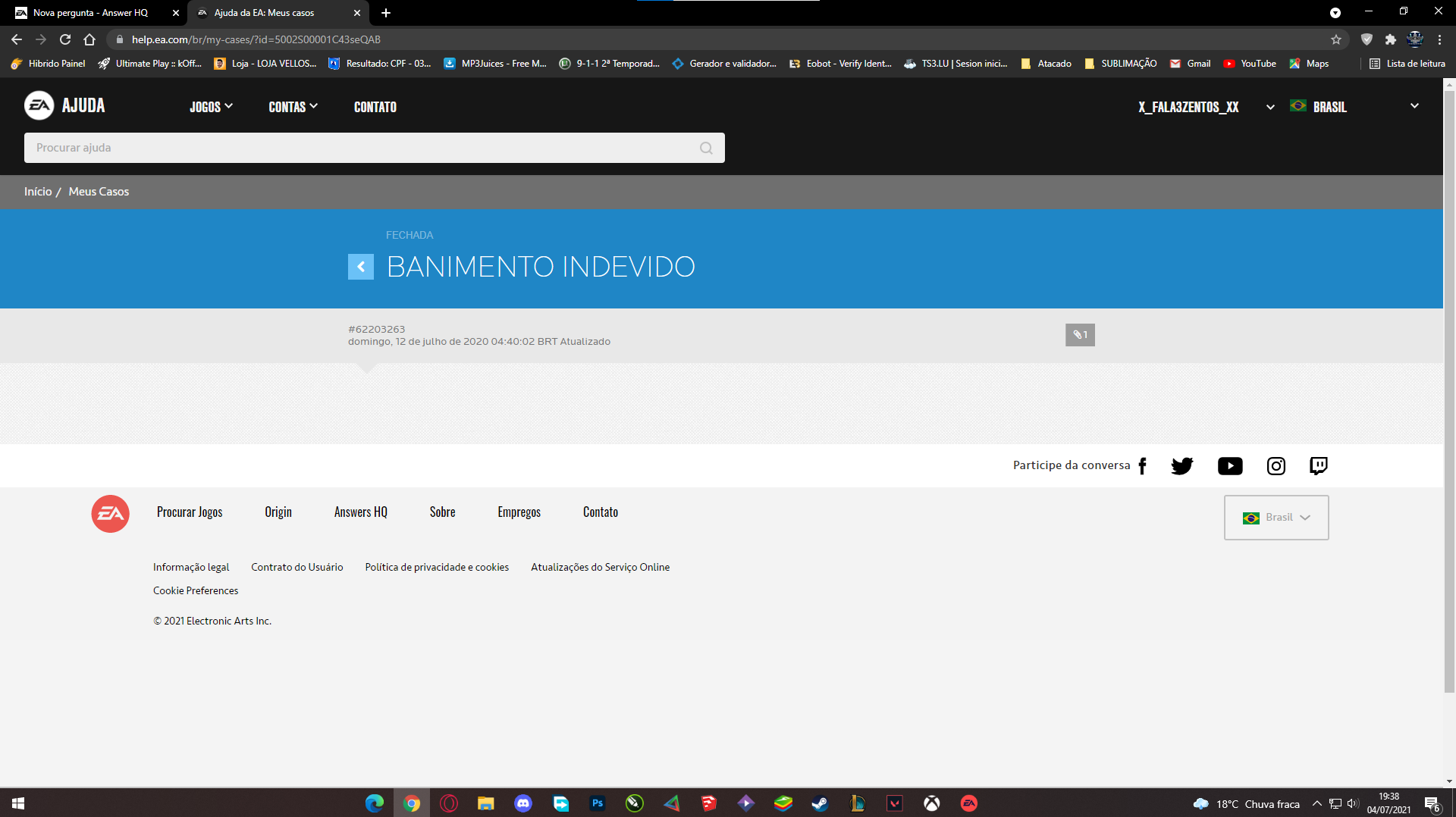Image resolution: width=1456 pixels, height=817 pixels.
Task: Open Opera browser from the taskbar
Action: [x=449, y=803]
